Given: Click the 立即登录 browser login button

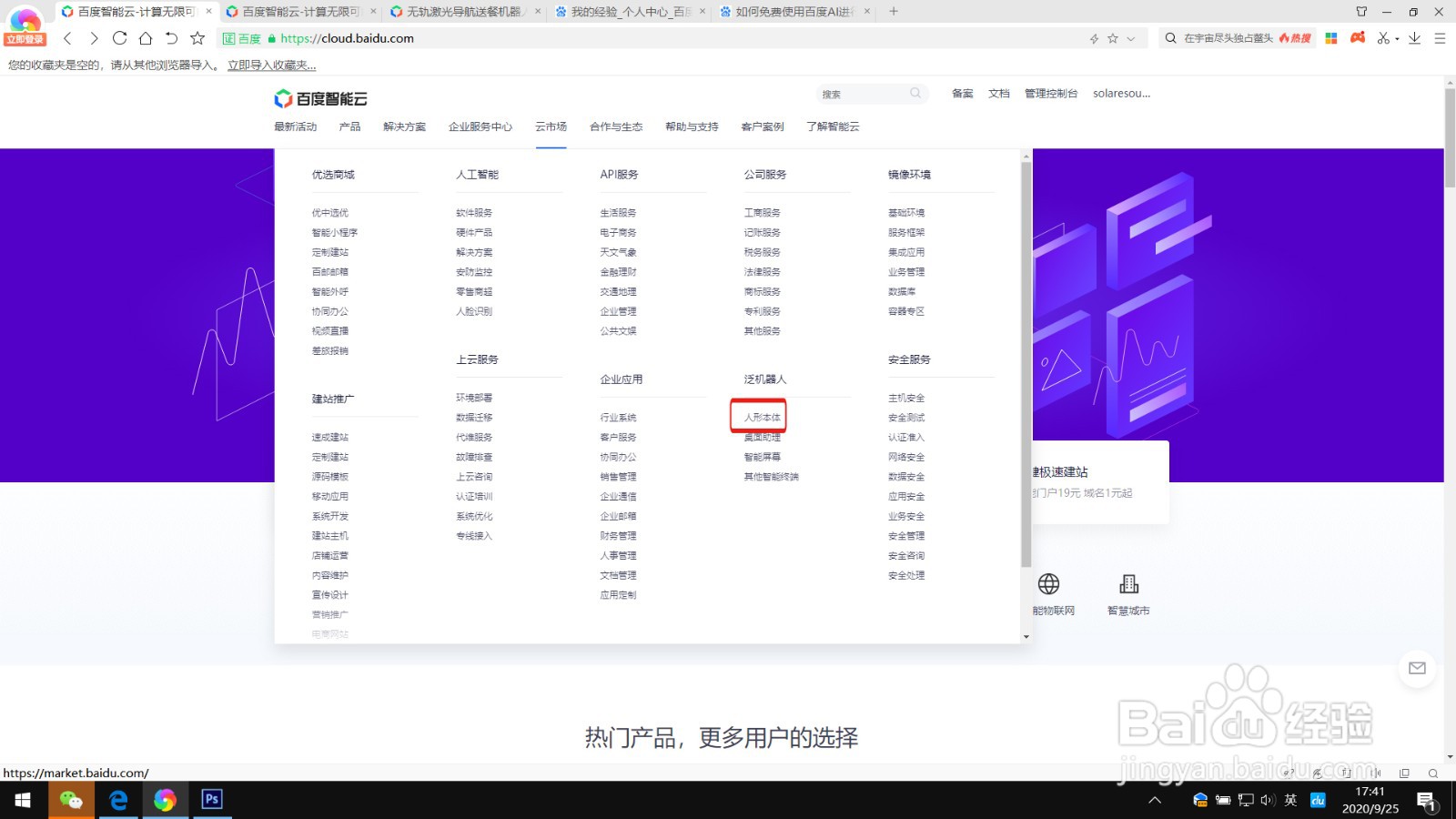Looking at the screenshot, I should tap(25, 39).
